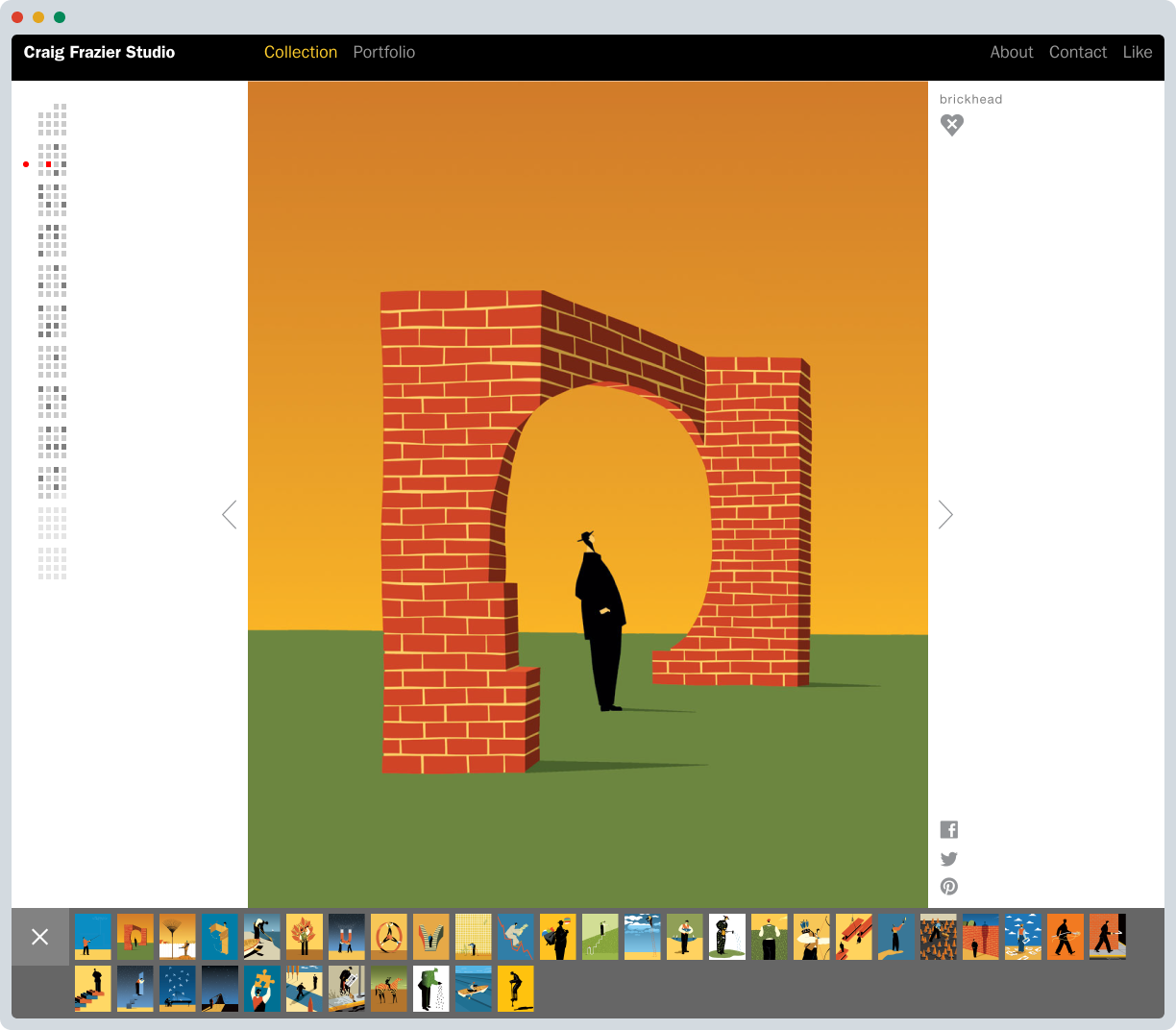Click the Craig Frazier Studio logo
This screenshot has width=1176, height=1030.
(99, 52)
